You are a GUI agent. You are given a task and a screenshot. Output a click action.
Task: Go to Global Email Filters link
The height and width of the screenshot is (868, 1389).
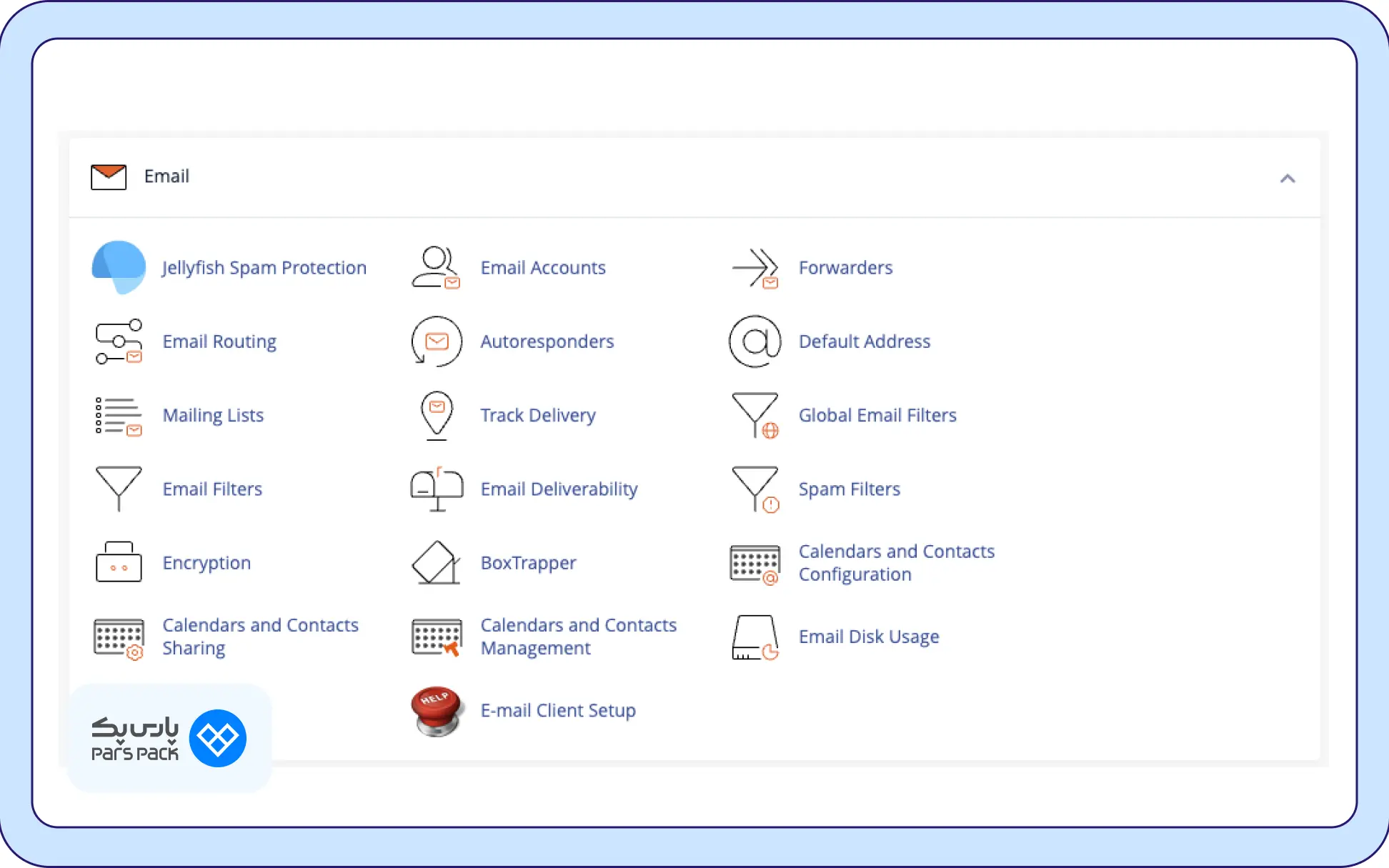click(x=877, y=415)
